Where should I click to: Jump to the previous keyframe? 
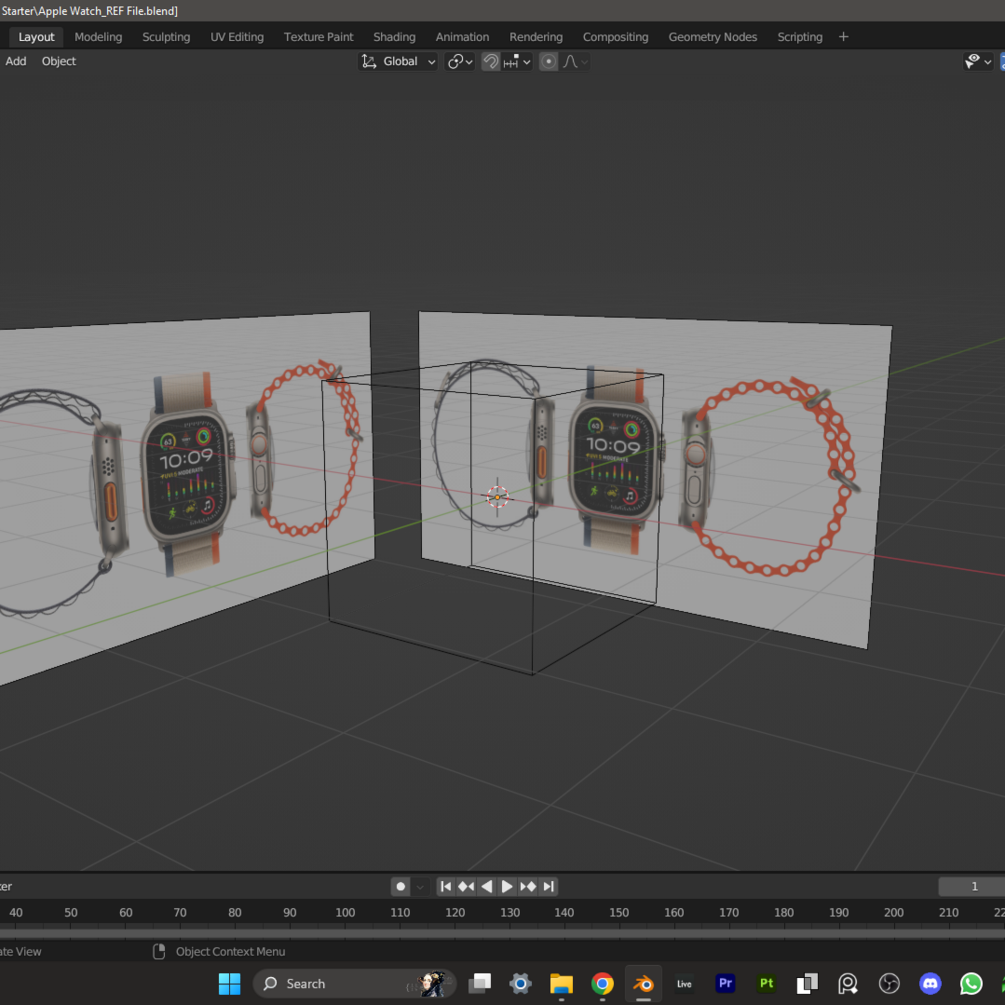(466, 886)
